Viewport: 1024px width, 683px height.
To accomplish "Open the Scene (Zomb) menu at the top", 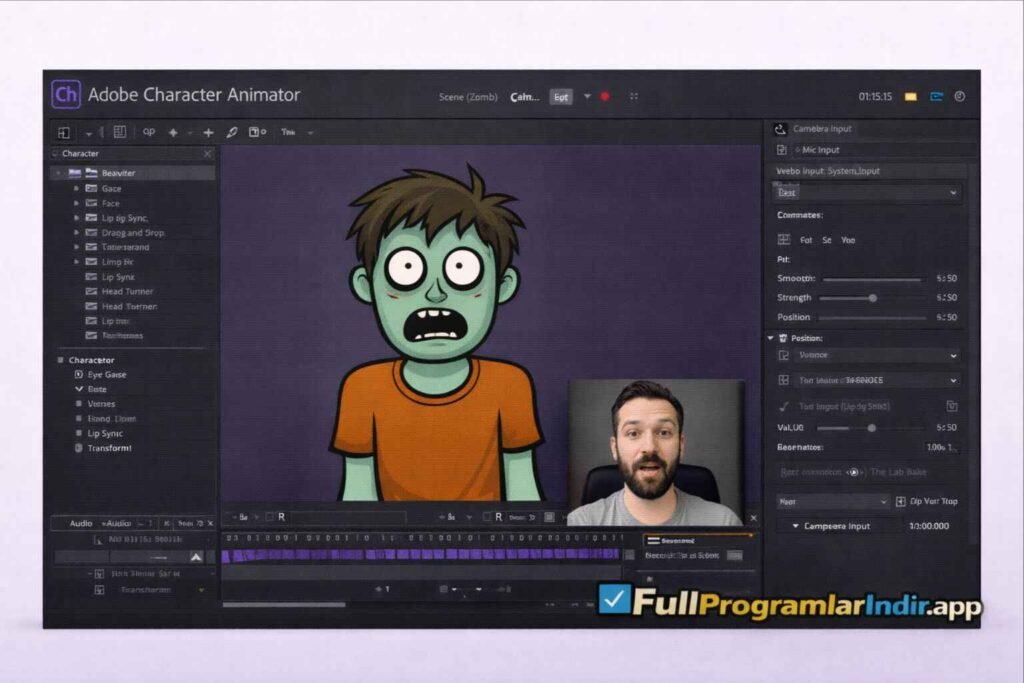I will pyautogui.click(x=467, y=96).
